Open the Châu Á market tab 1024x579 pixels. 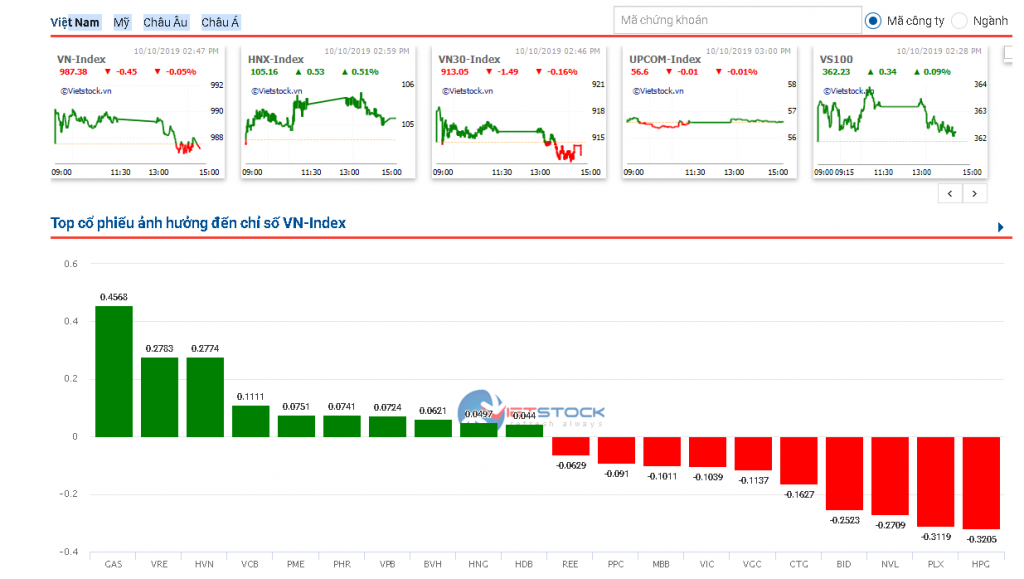coord(220,22)
